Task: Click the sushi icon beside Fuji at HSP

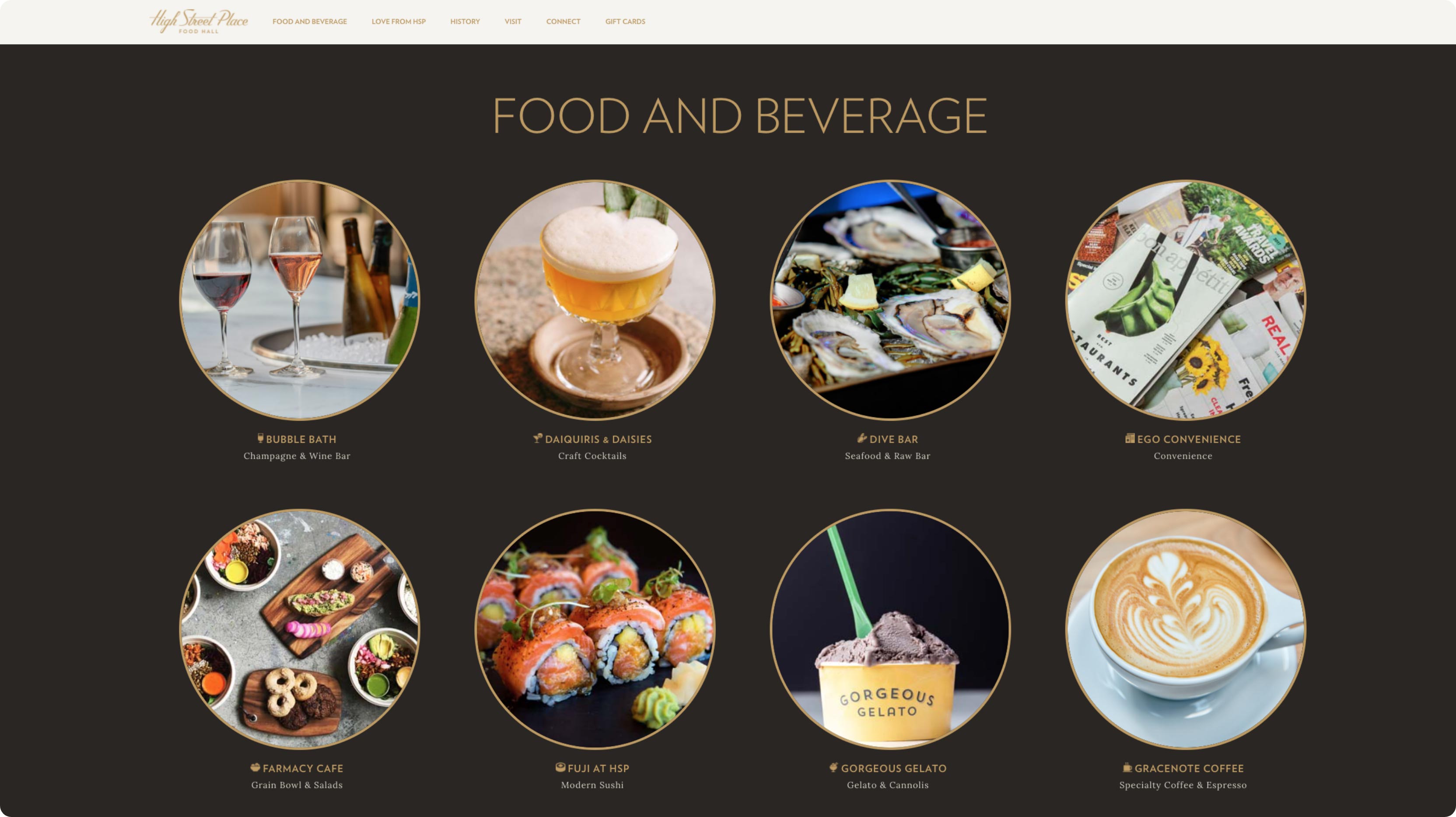Action: coord(560,767)
